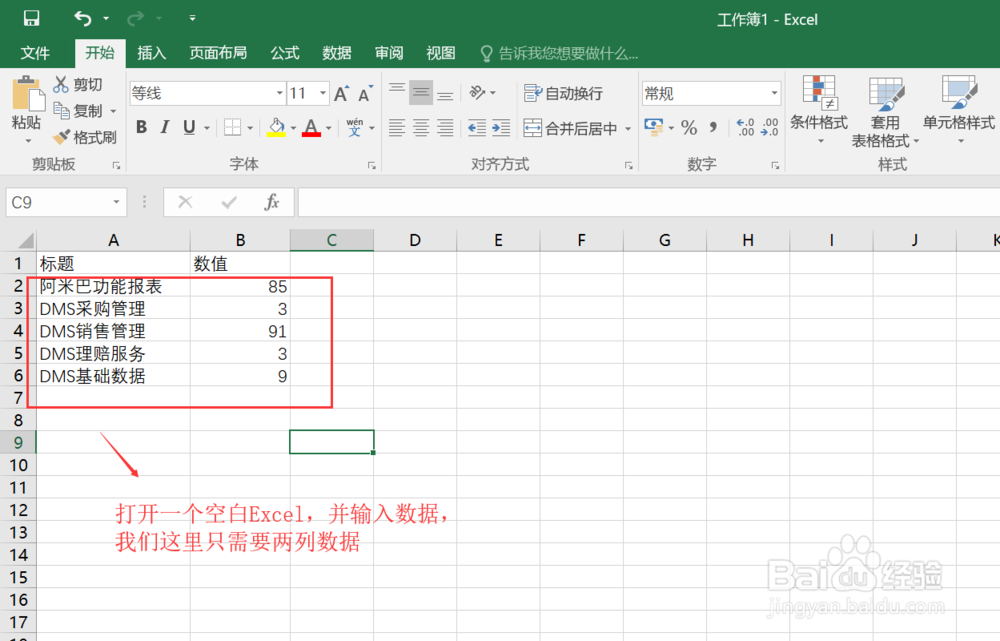
Task: Click the Cut (剪切) button
Action: point(80,84)
